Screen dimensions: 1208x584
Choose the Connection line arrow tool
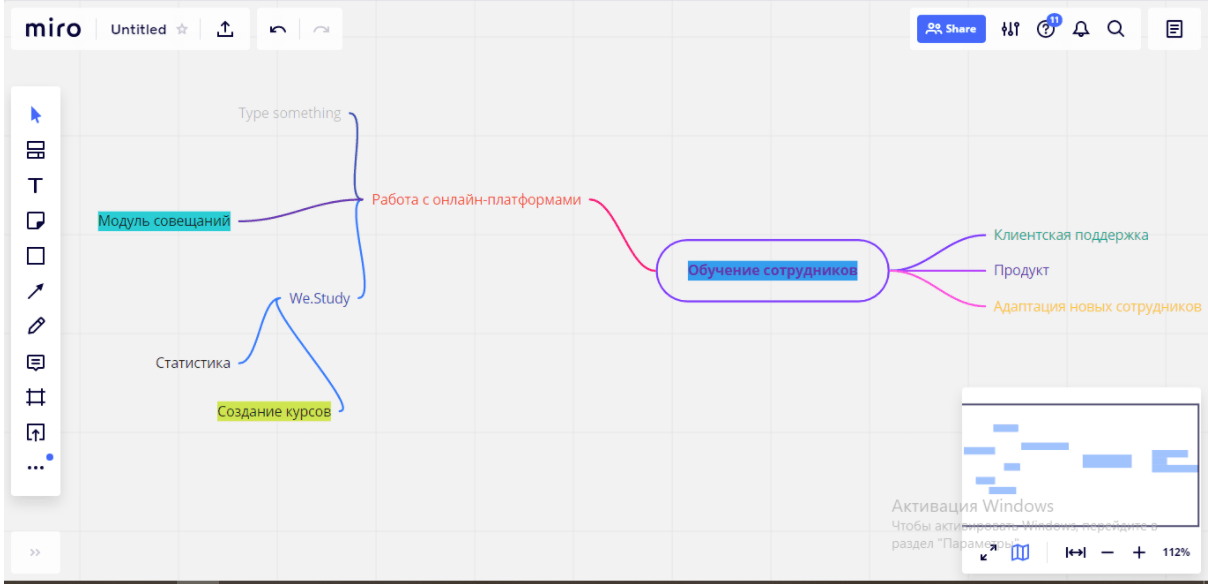[36, 291]
